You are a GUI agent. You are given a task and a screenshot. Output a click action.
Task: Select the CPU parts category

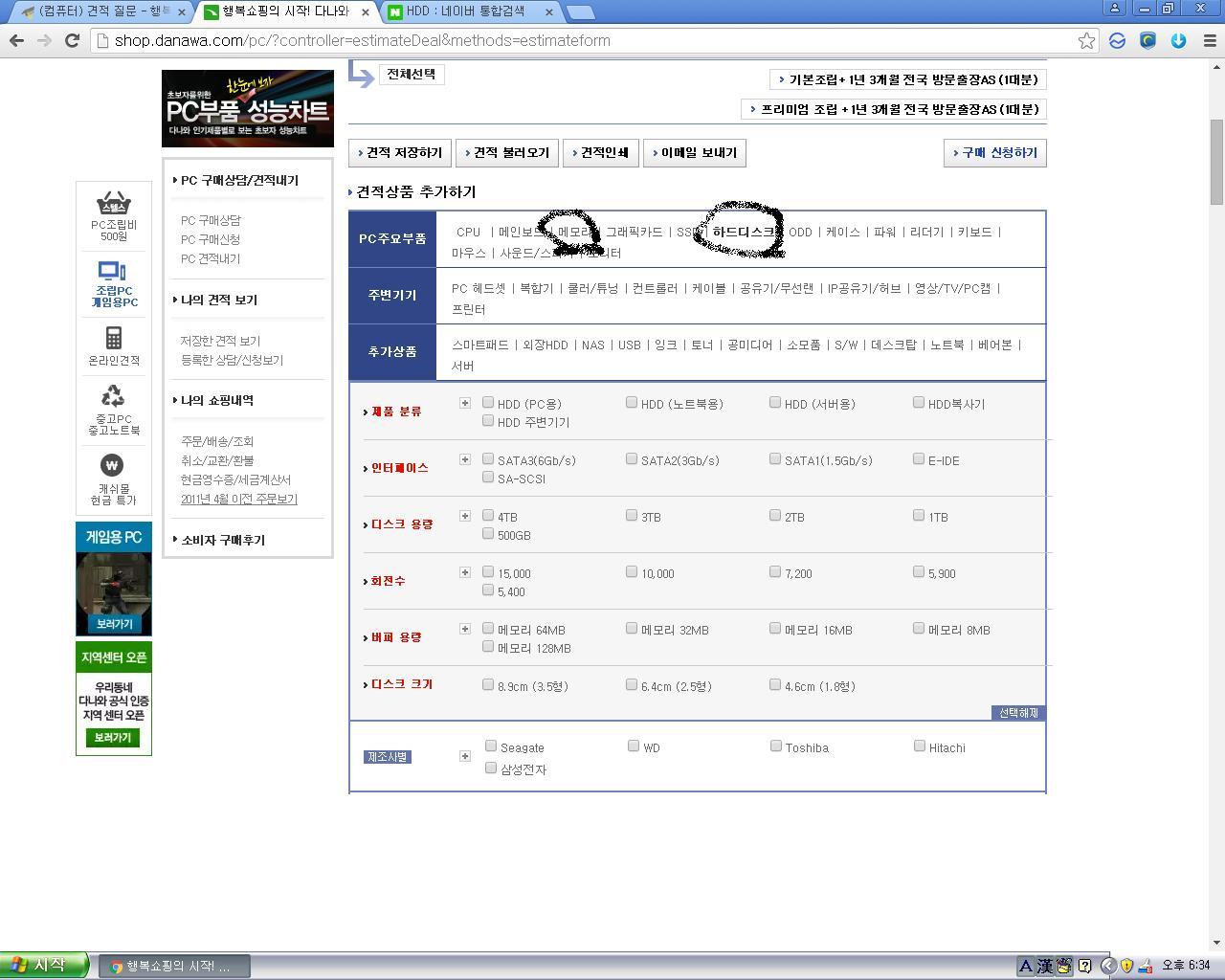[469, 232]
